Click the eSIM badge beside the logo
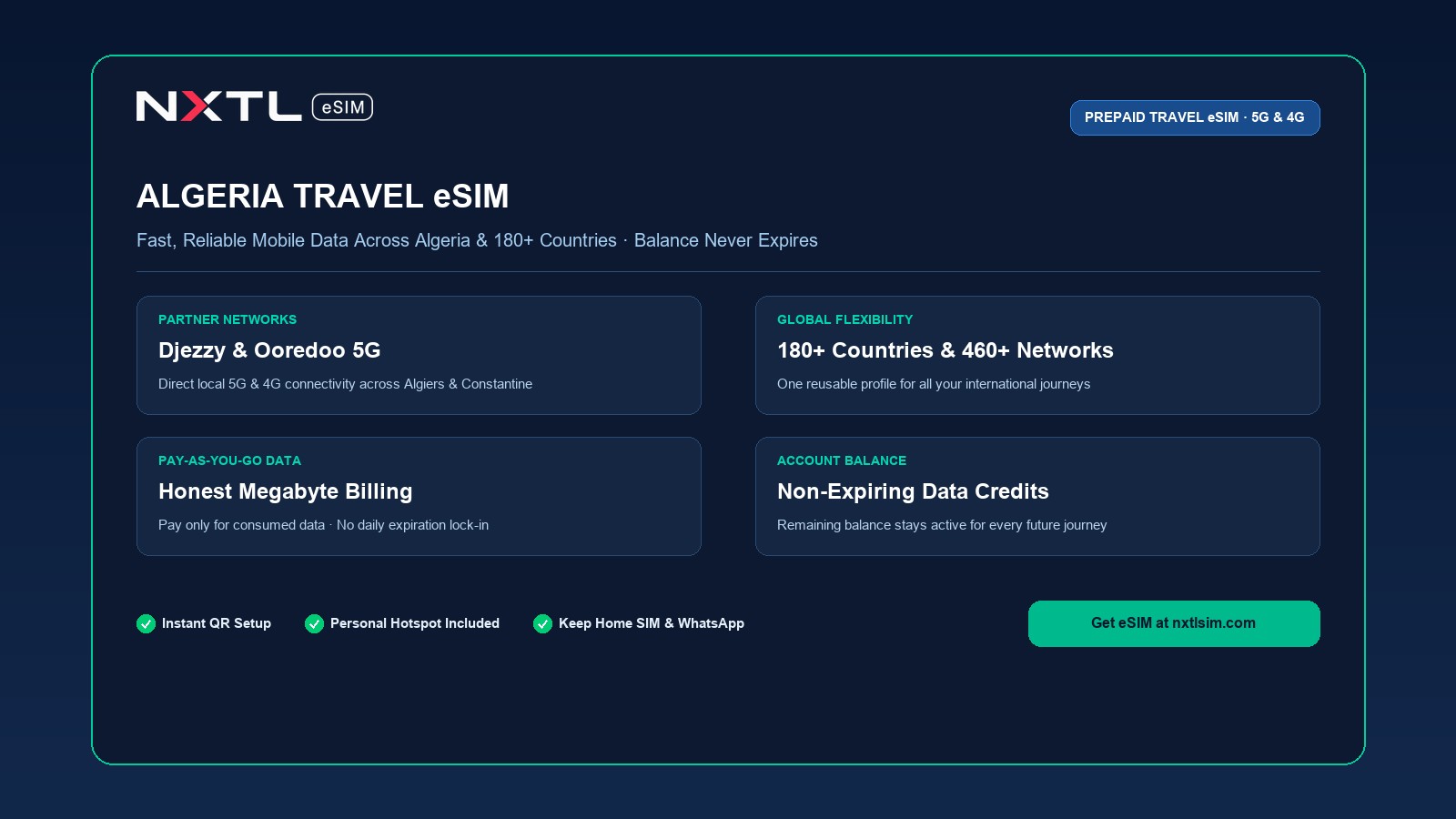 342,106
